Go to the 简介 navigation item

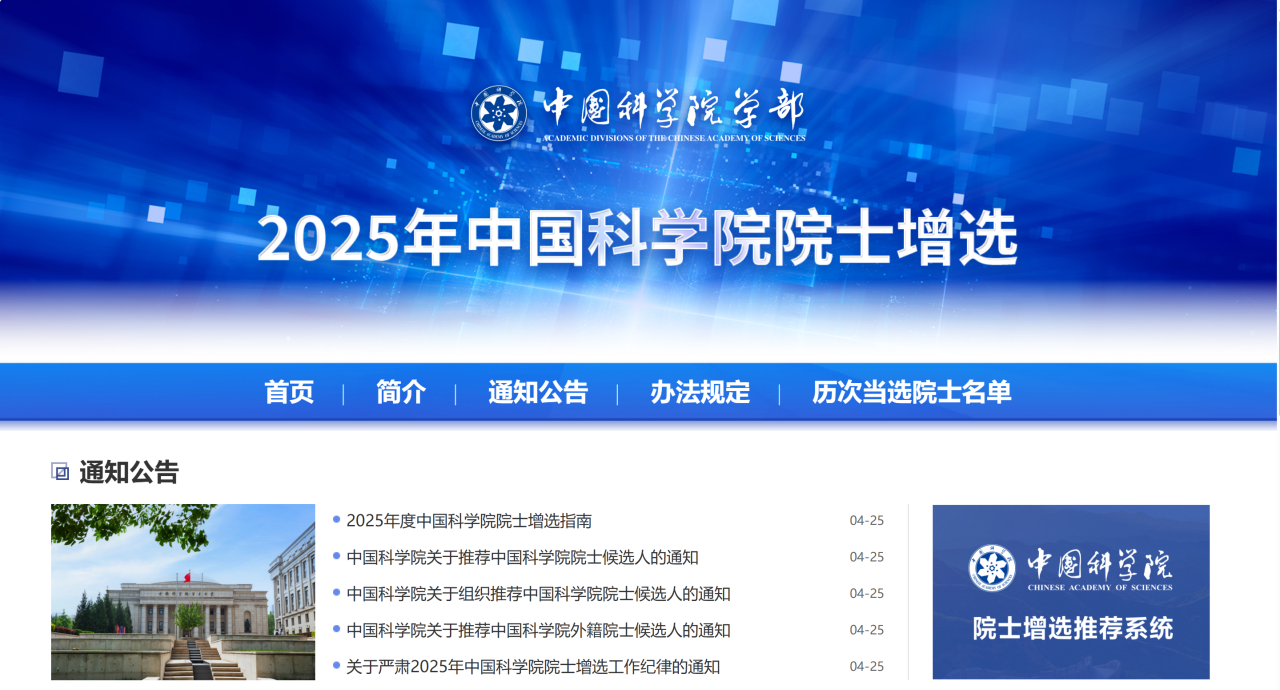point(401,392)
